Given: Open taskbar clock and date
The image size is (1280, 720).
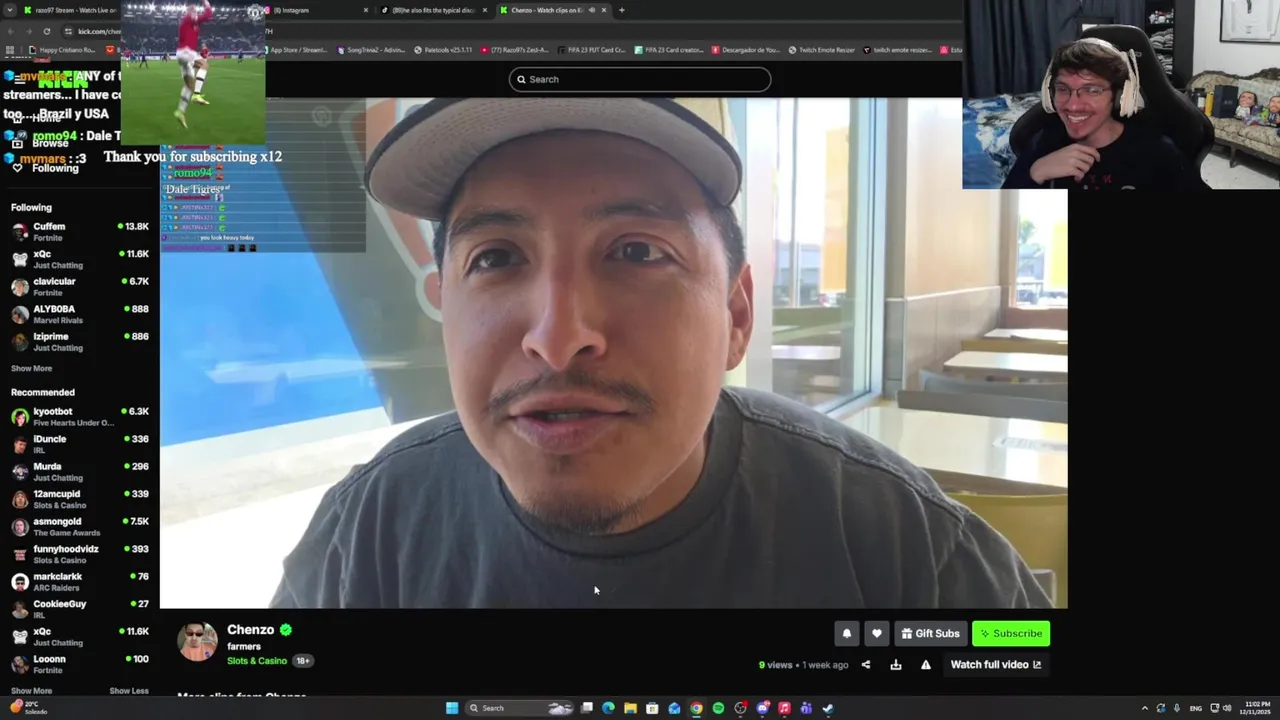Looking at the screenshot, I should click(x=1255, y=708).
